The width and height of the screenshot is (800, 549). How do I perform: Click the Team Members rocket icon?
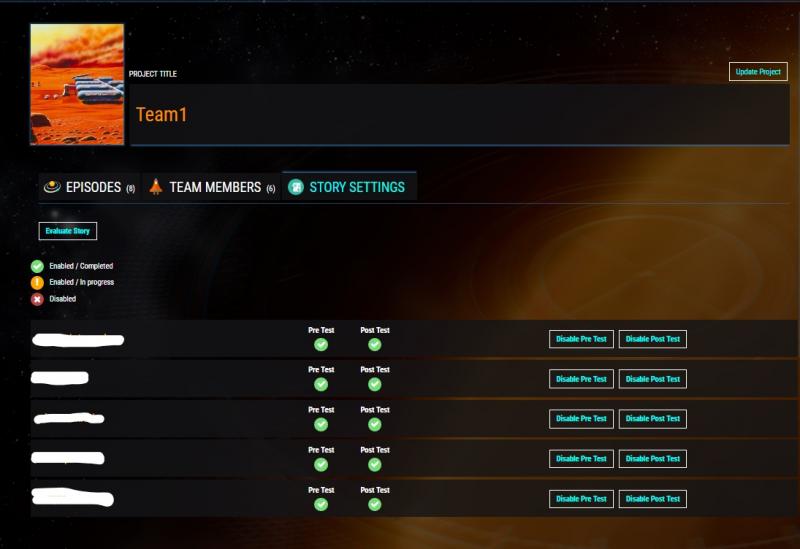(156, 187)
